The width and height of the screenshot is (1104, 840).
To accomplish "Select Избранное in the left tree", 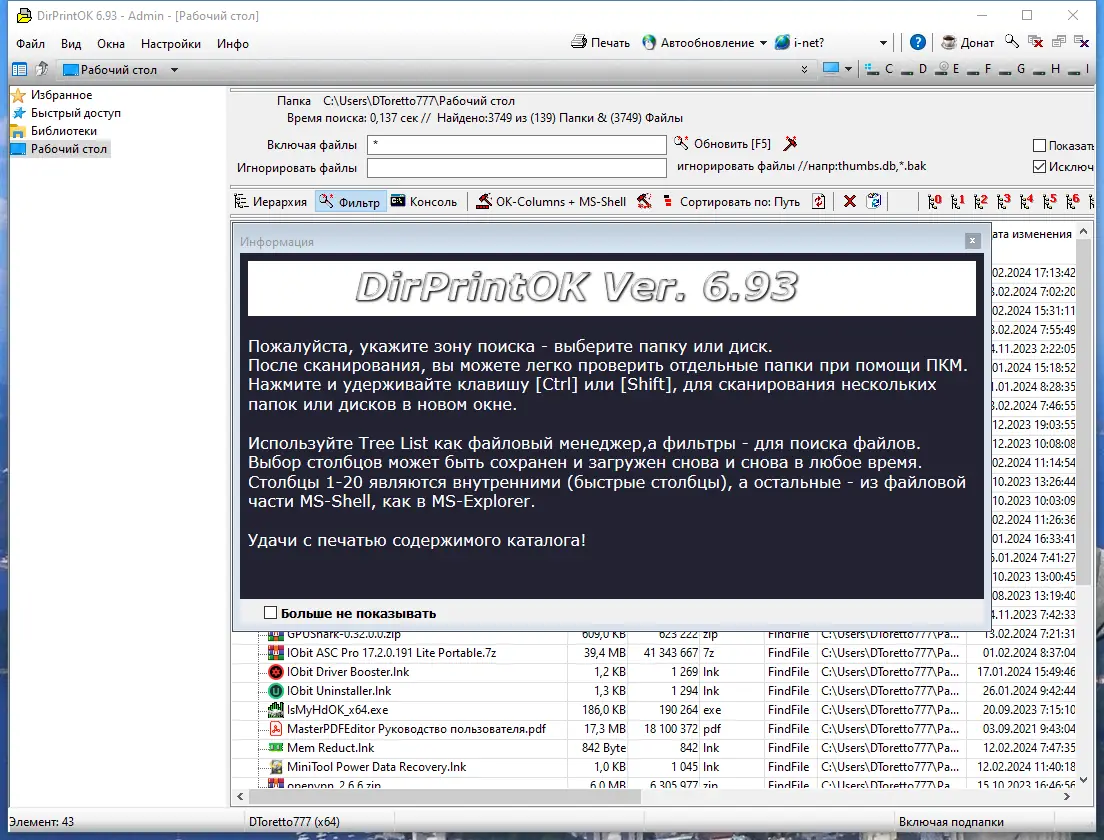I will coord(53,94).
